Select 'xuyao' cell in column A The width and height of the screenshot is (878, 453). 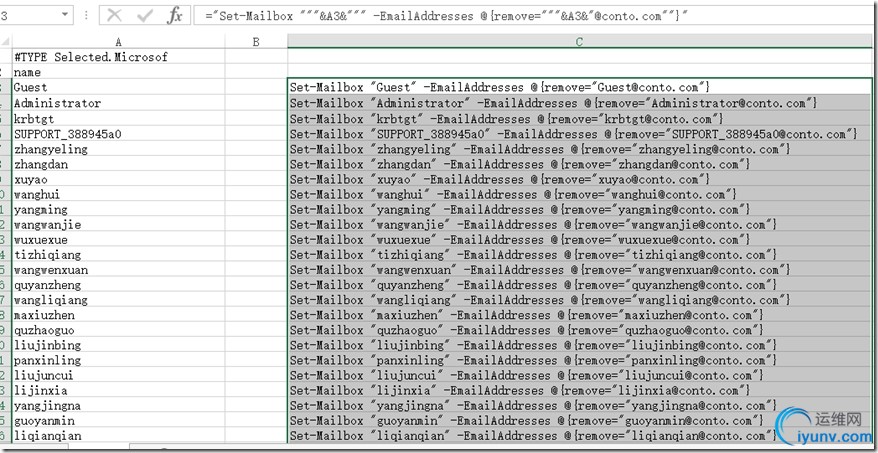tap(119, 179)
